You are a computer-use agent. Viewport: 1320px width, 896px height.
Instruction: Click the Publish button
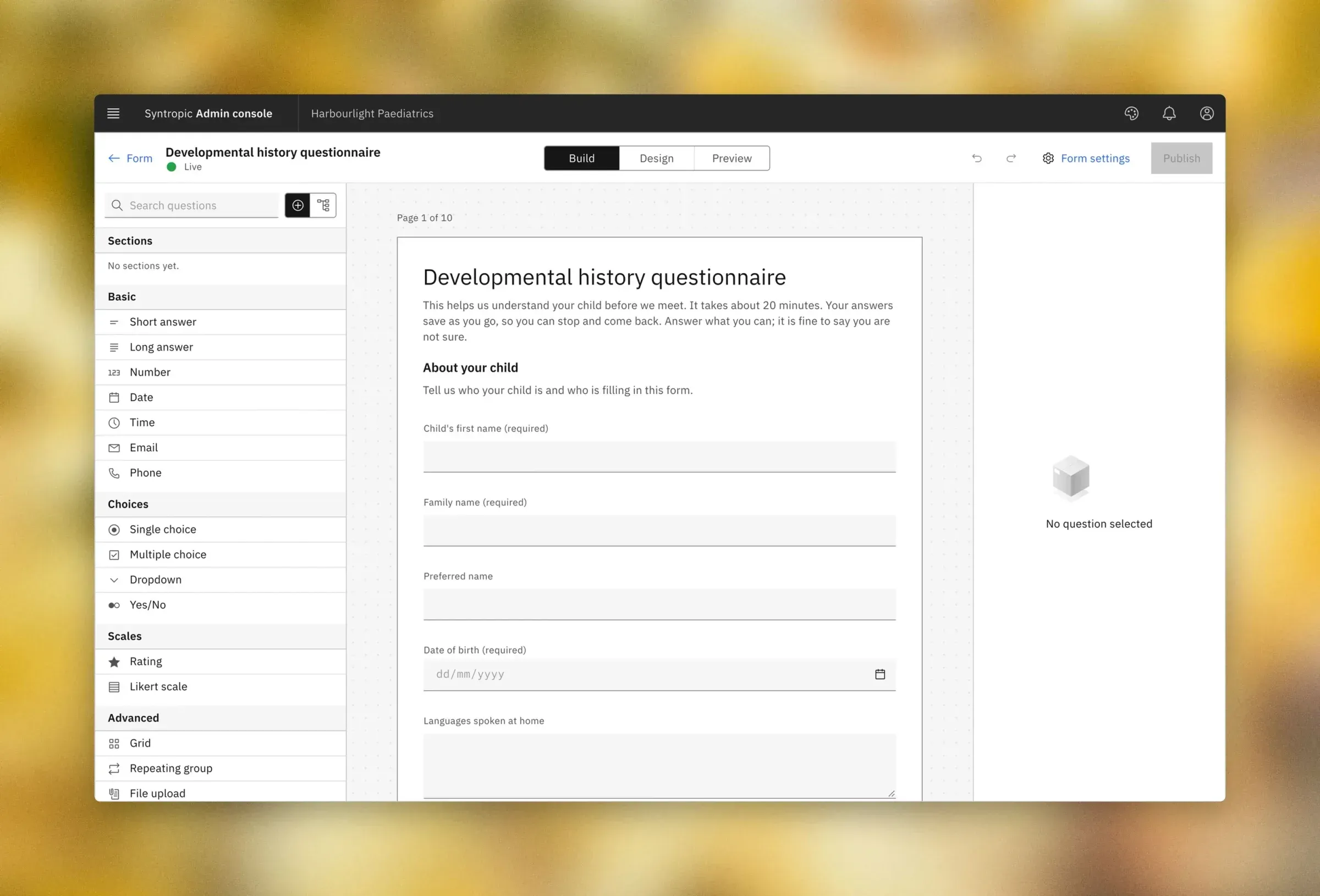click(x=1181, y=158)
